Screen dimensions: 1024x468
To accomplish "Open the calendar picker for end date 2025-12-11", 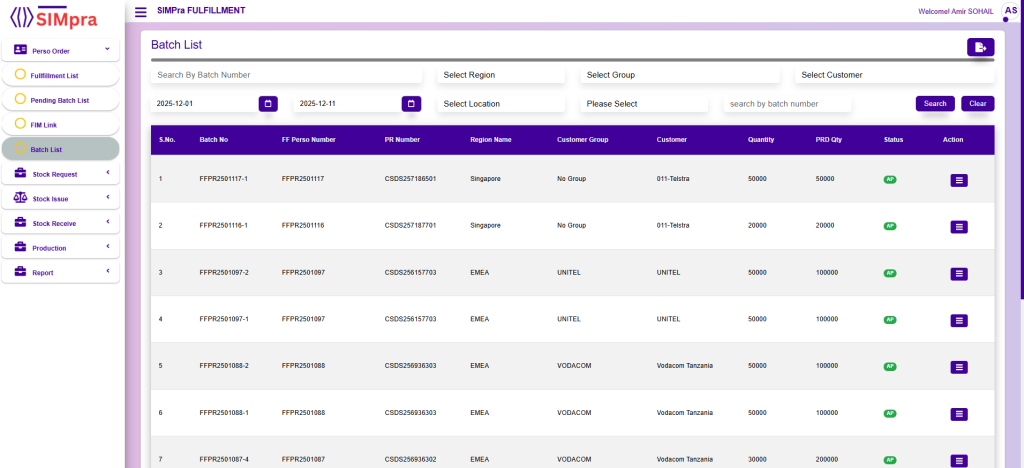I will [411, 103].
